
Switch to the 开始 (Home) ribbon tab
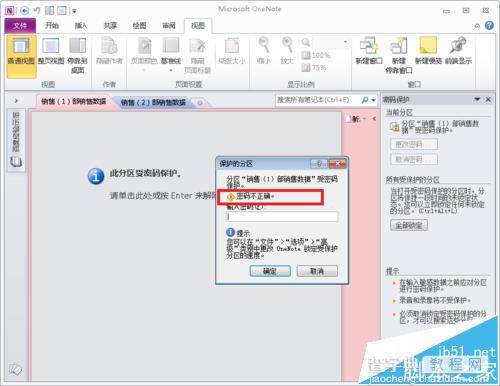coord(52,26)
